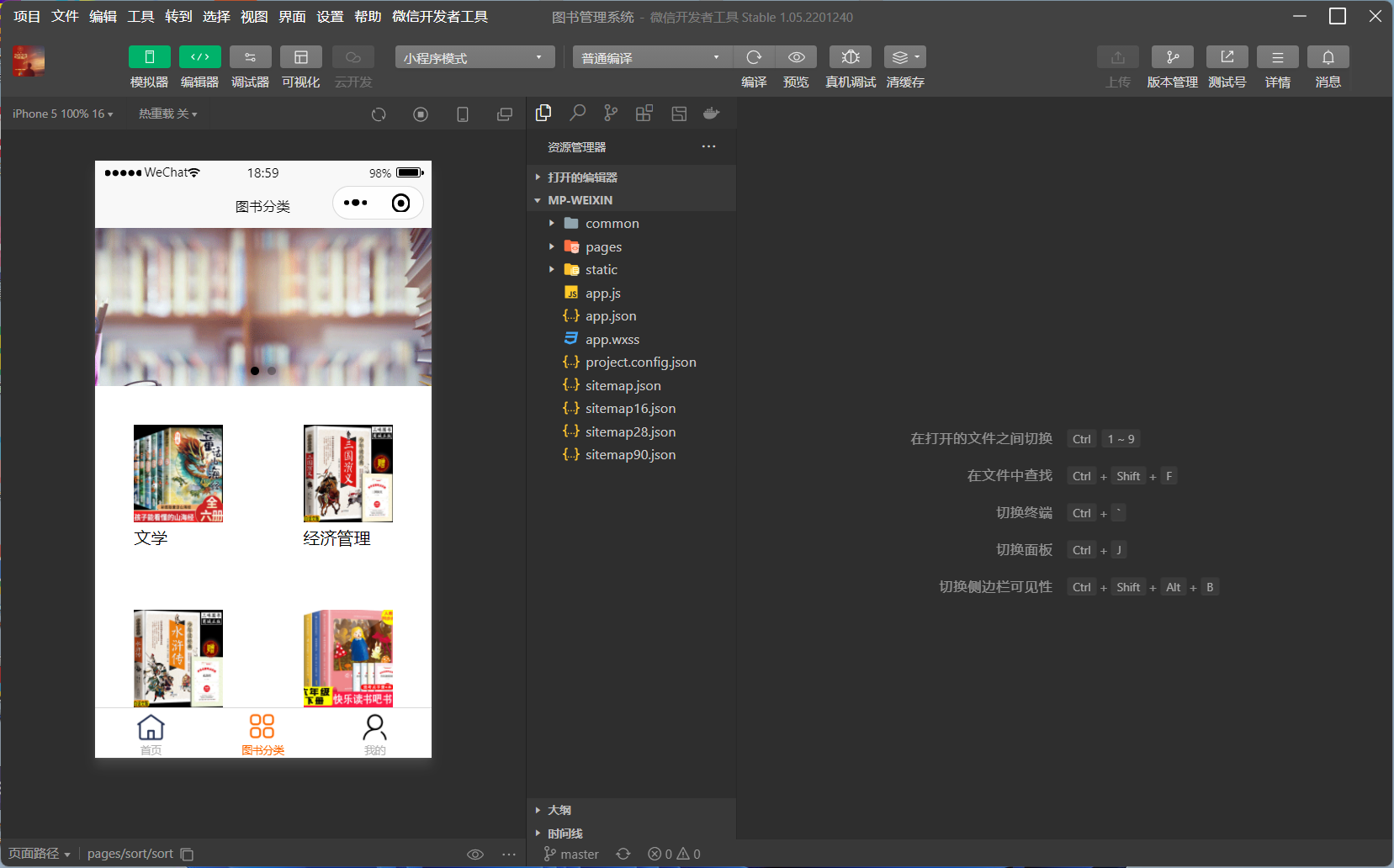
Task: Toggle the debugger (调试器) panel button
Action: point(251,57)
